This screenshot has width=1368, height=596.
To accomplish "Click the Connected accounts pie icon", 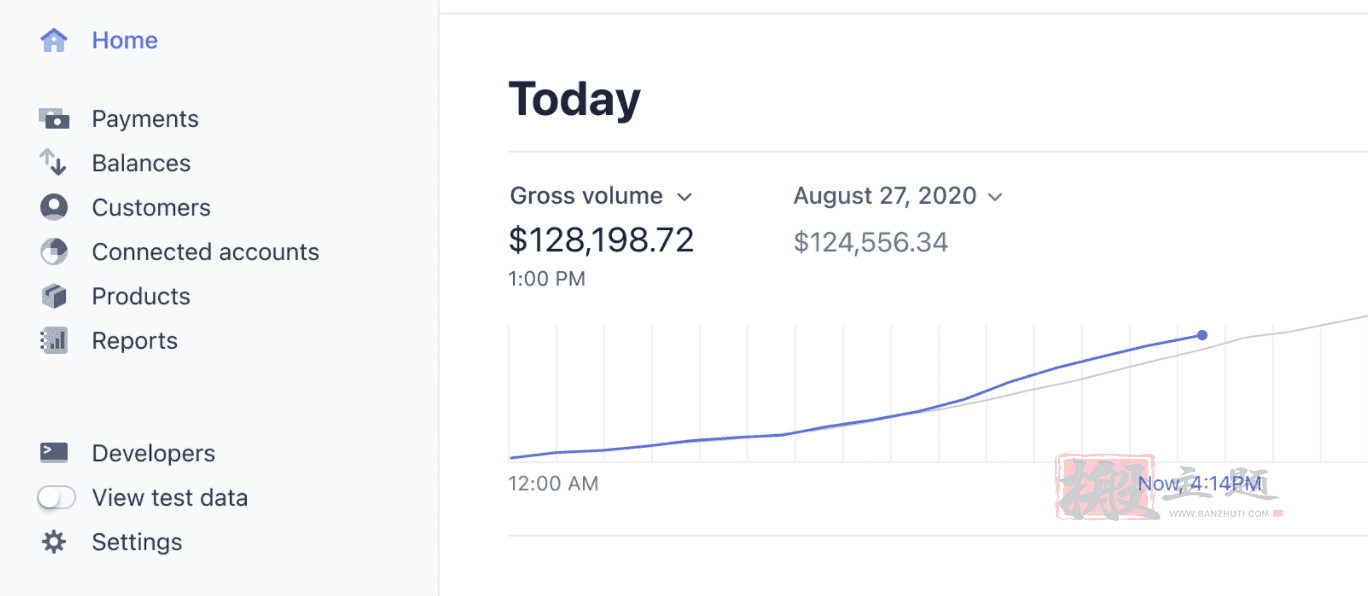I will coord(54,252).
